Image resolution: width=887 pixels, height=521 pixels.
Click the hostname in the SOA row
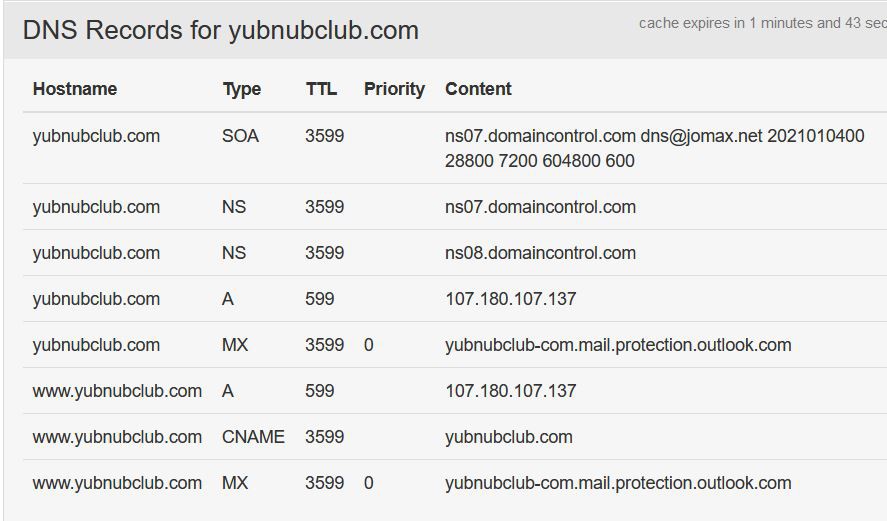pyautogui.click(x=96, y=136)
